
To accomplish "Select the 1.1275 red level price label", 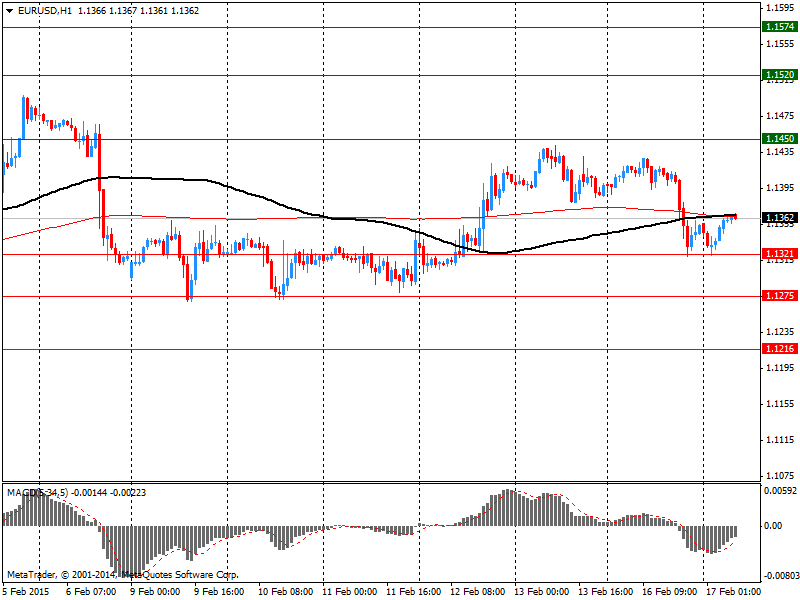I will (780, 296).
